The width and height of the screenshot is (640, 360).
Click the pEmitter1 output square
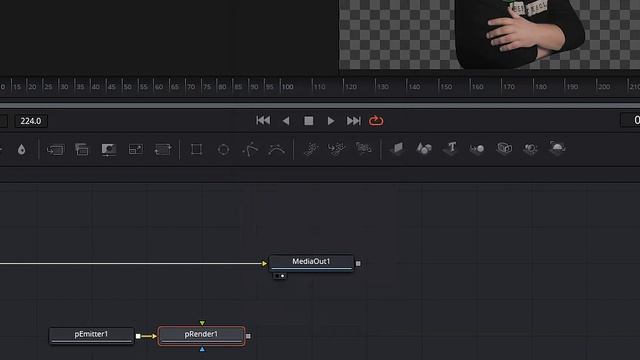coord(138,336)
